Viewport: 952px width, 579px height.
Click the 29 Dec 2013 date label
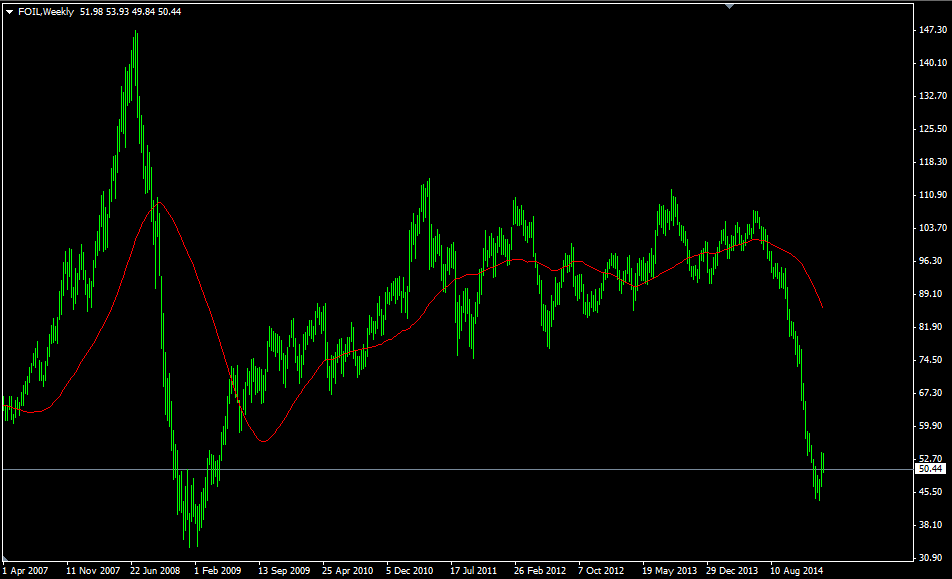click(x=732, y=571)
